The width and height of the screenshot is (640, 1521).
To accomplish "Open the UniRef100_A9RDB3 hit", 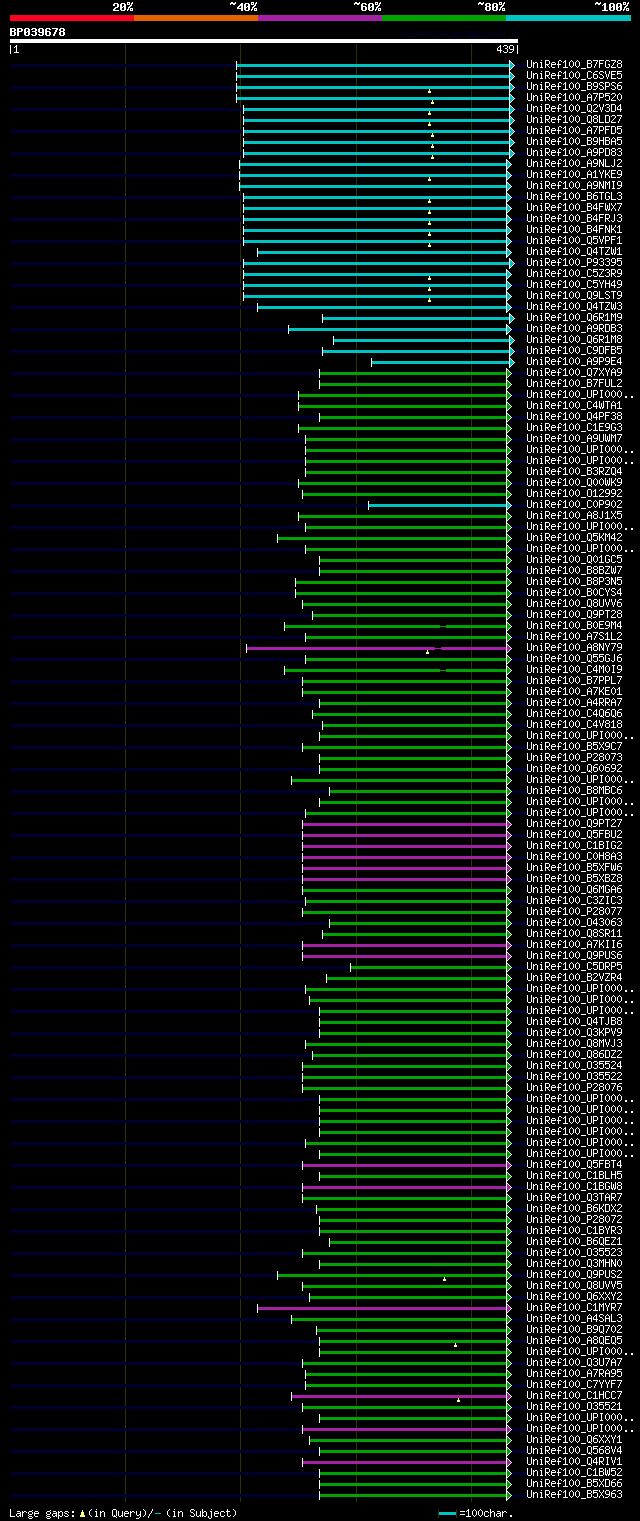I will tap(574, 328).
